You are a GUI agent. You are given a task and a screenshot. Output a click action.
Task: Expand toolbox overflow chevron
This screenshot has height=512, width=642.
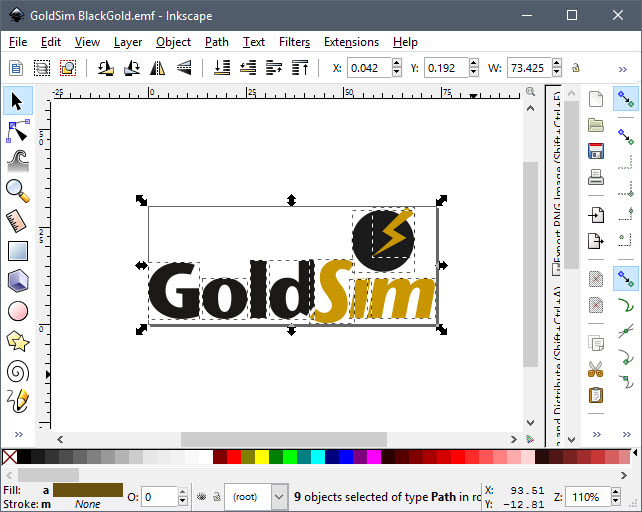19,434
